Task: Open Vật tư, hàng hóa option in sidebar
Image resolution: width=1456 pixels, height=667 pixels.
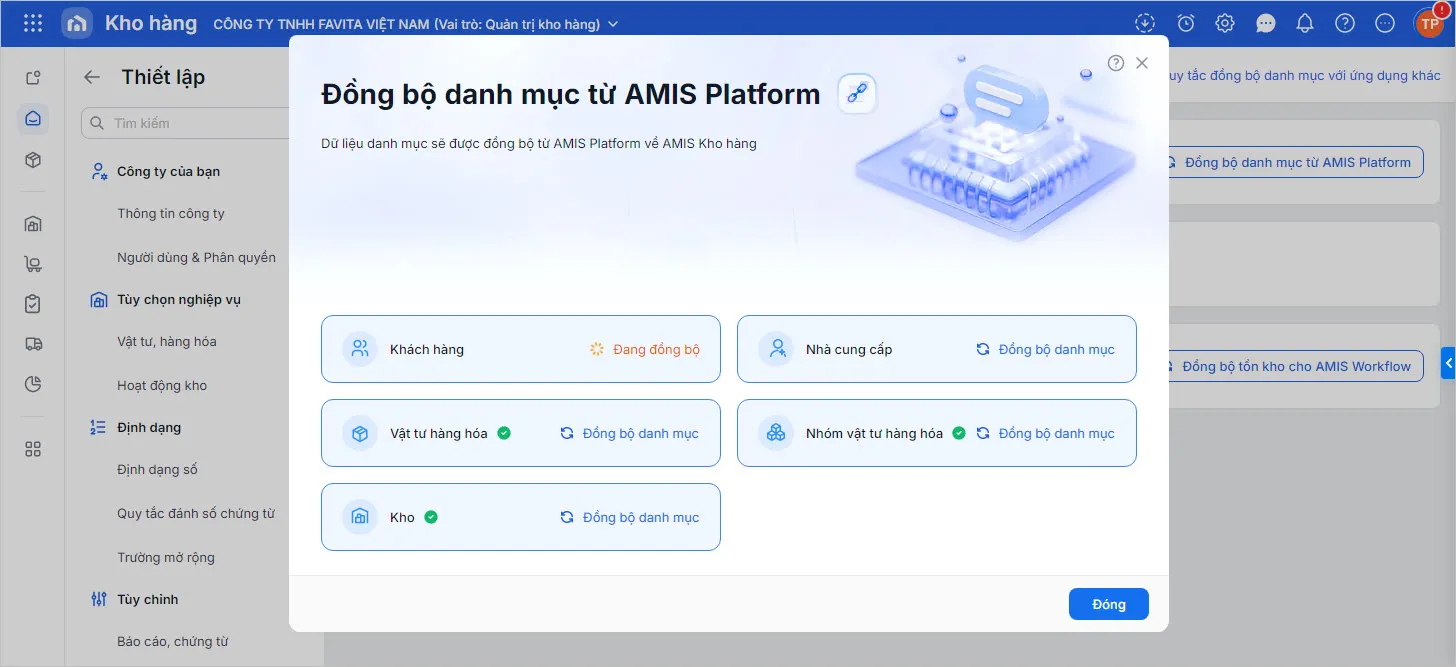Action: point(167,341)
